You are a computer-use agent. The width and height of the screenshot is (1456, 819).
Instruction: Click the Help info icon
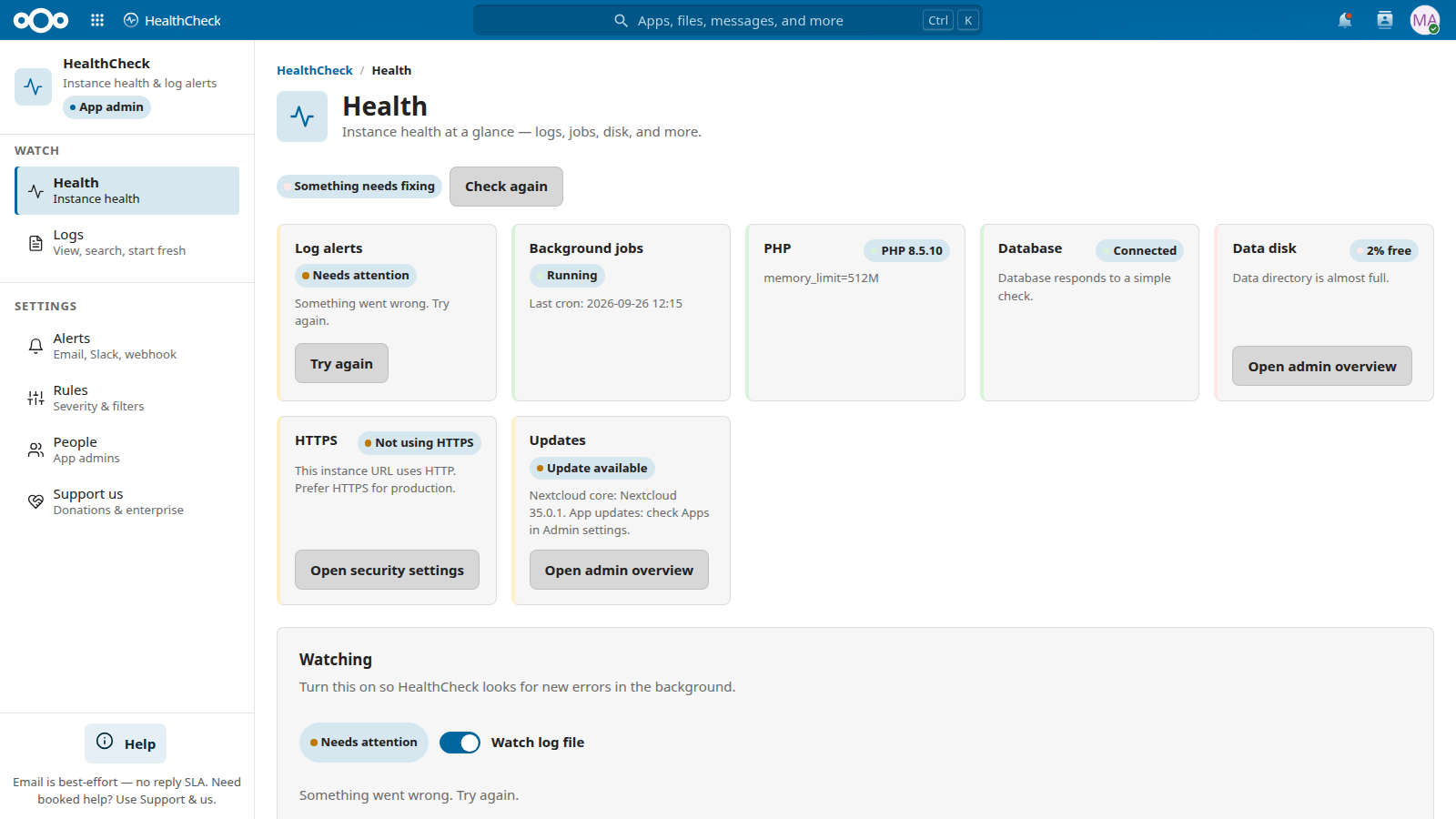coord(105,741)
